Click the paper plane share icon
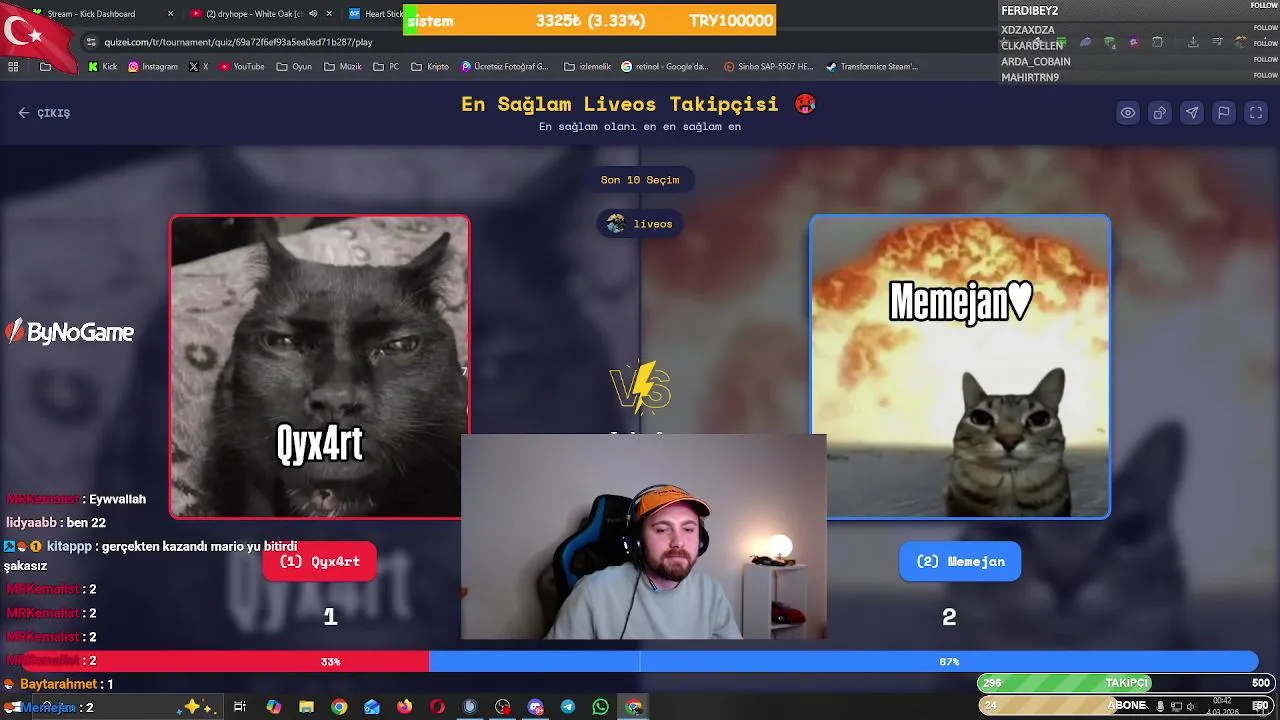This screenshot has width=1280, height=720. (x=1192, y=113)
